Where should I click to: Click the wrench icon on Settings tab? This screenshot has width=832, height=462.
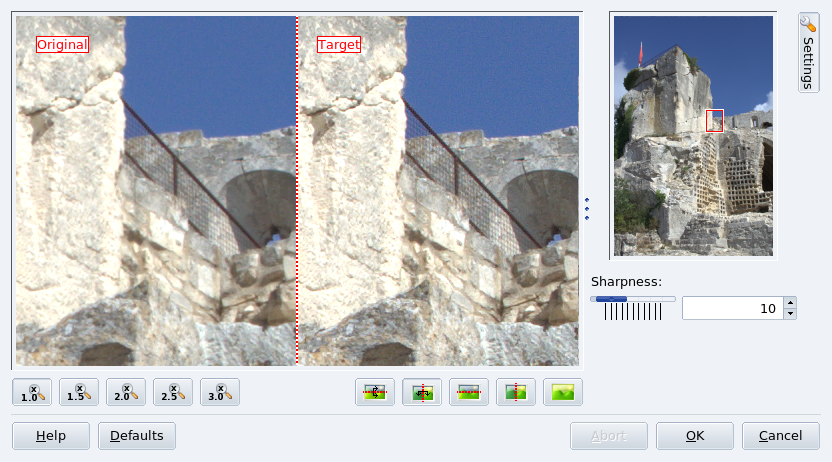click(808, 23)
